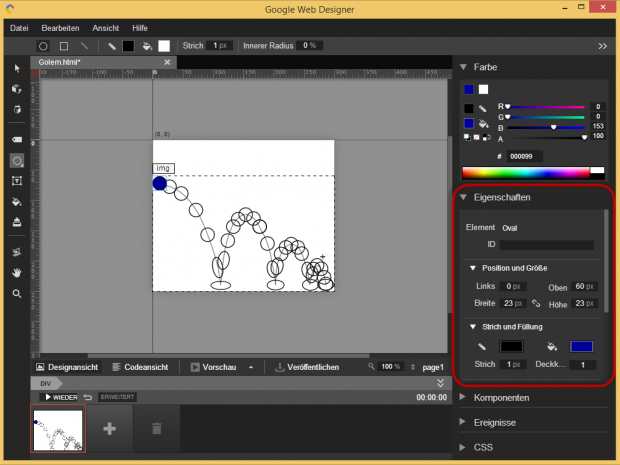Activate the Hand pan tool

click(x=17, y=272)
